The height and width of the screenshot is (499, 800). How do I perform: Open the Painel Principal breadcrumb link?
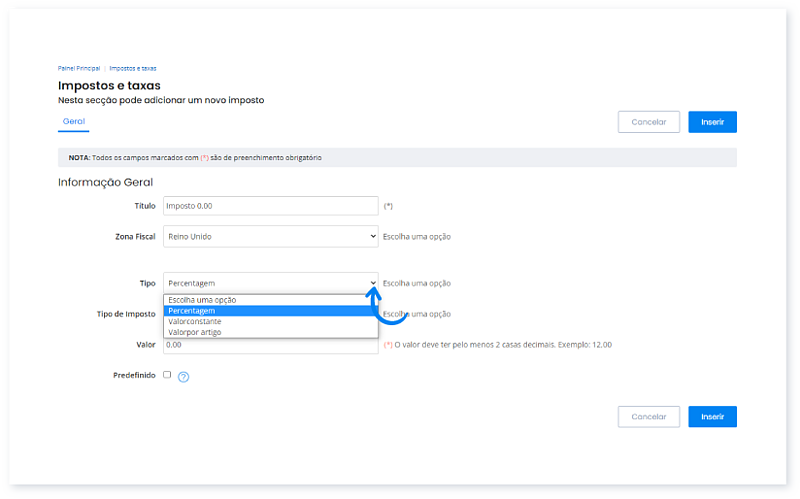pyautogui.click(x=78, y=68)
